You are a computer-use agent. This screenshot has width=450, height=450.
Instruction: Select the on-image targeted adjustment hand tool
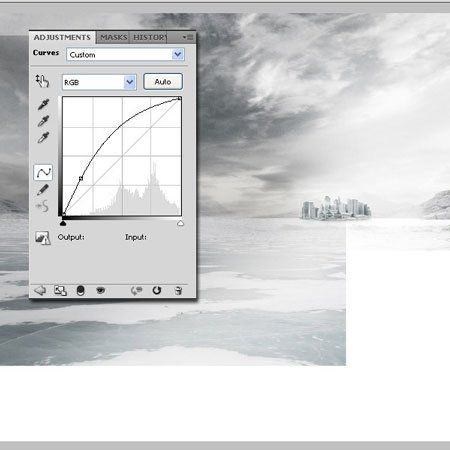click(x=42, y=81)
